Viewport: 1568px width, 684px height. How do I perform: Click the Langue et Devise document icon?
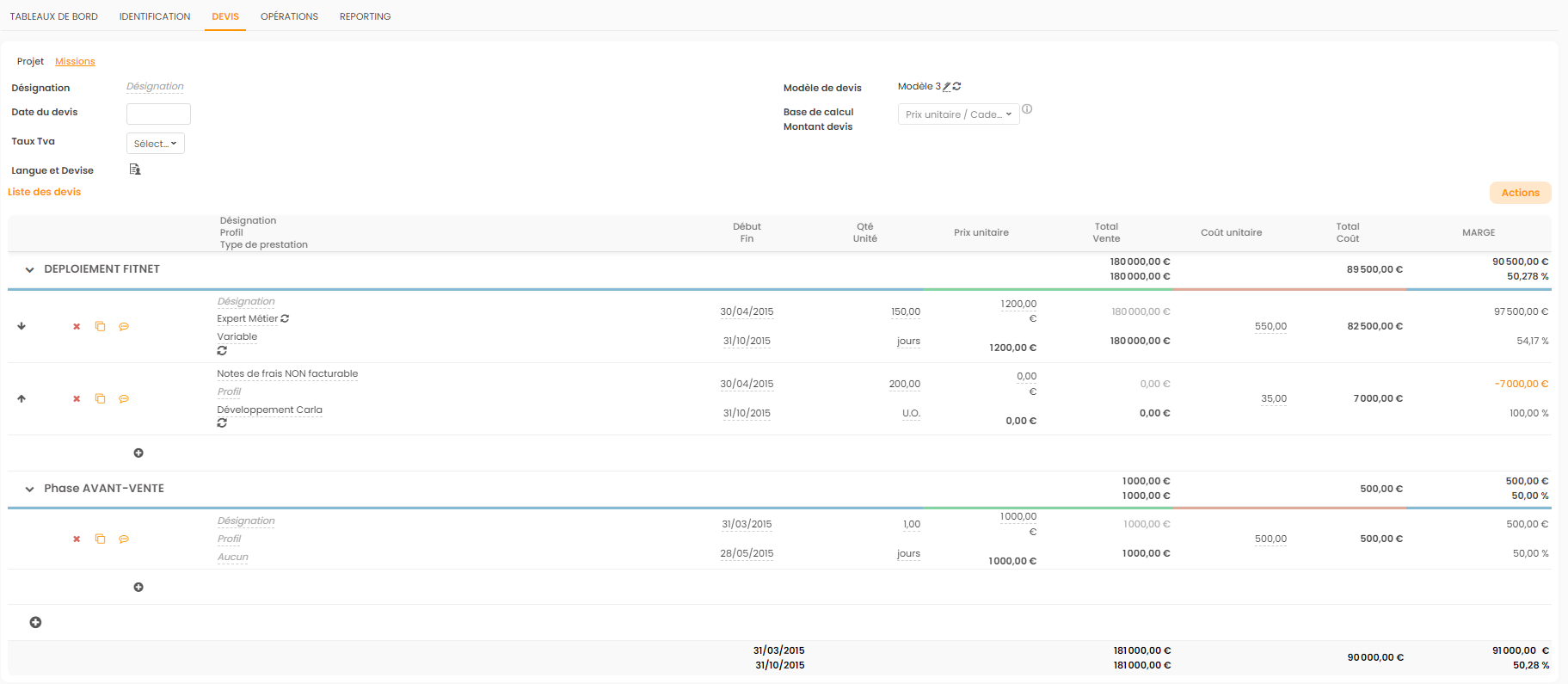(x=135, y=169)
